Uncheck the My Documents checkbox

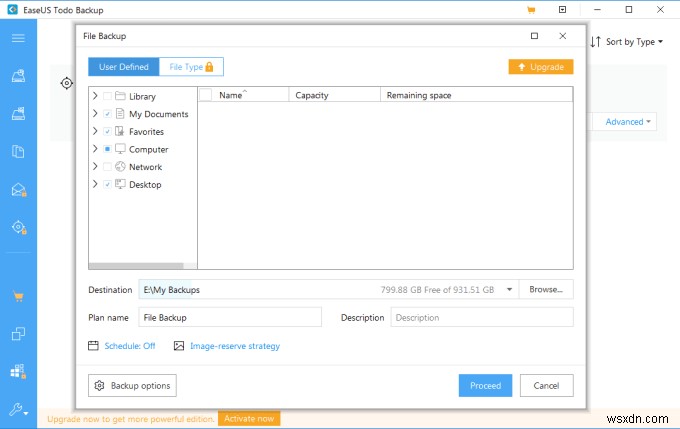[108, 114]
